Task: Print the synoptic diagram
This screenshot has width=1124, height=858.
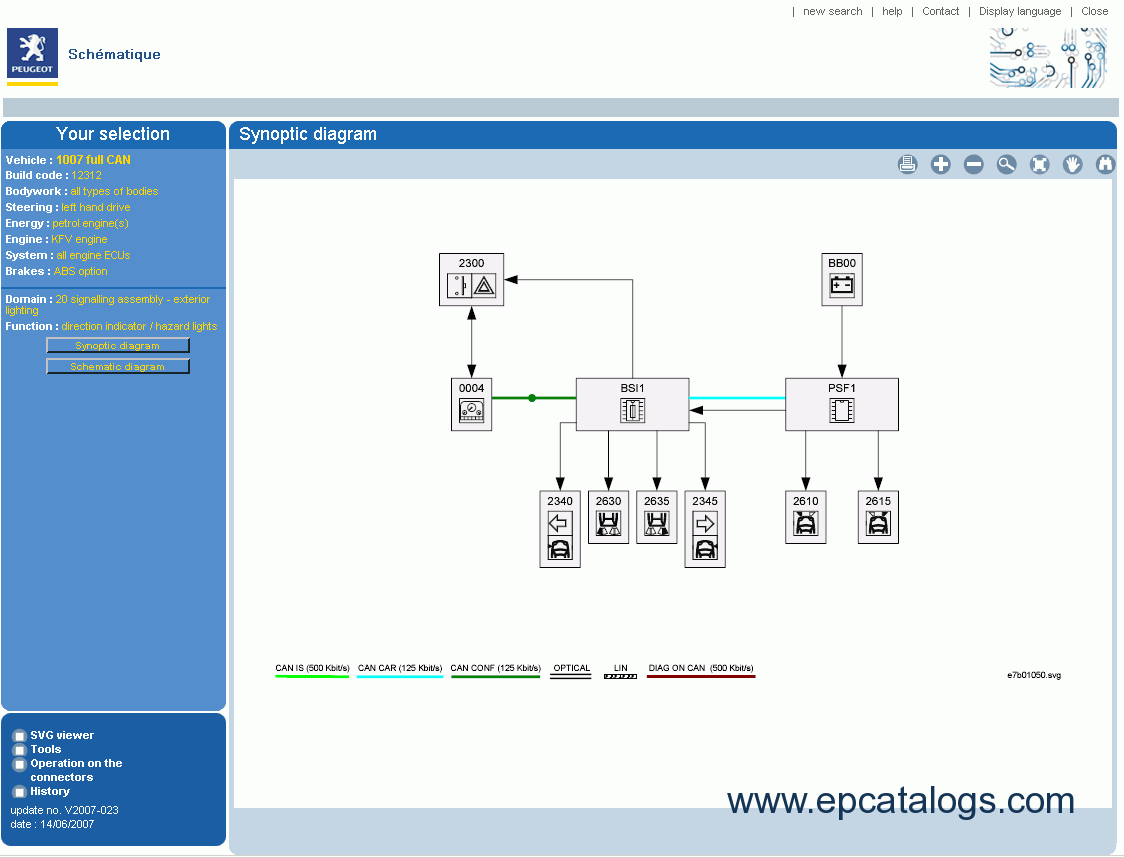Action: pyautogui.click(x=907, y=165)
